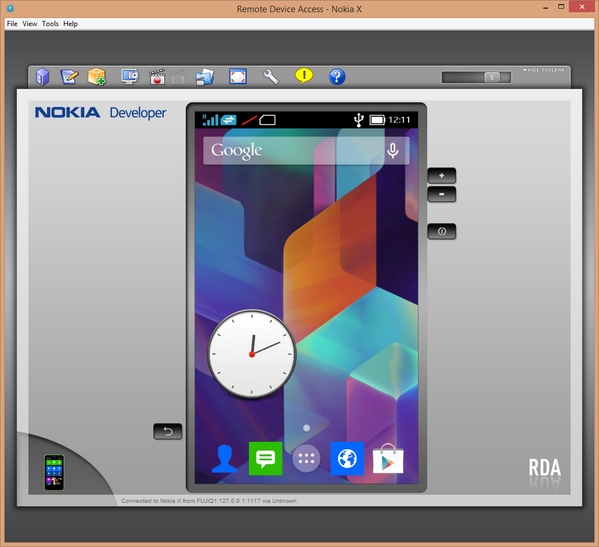Click the connection status text at bottom
599x547 pixels.
209,501
